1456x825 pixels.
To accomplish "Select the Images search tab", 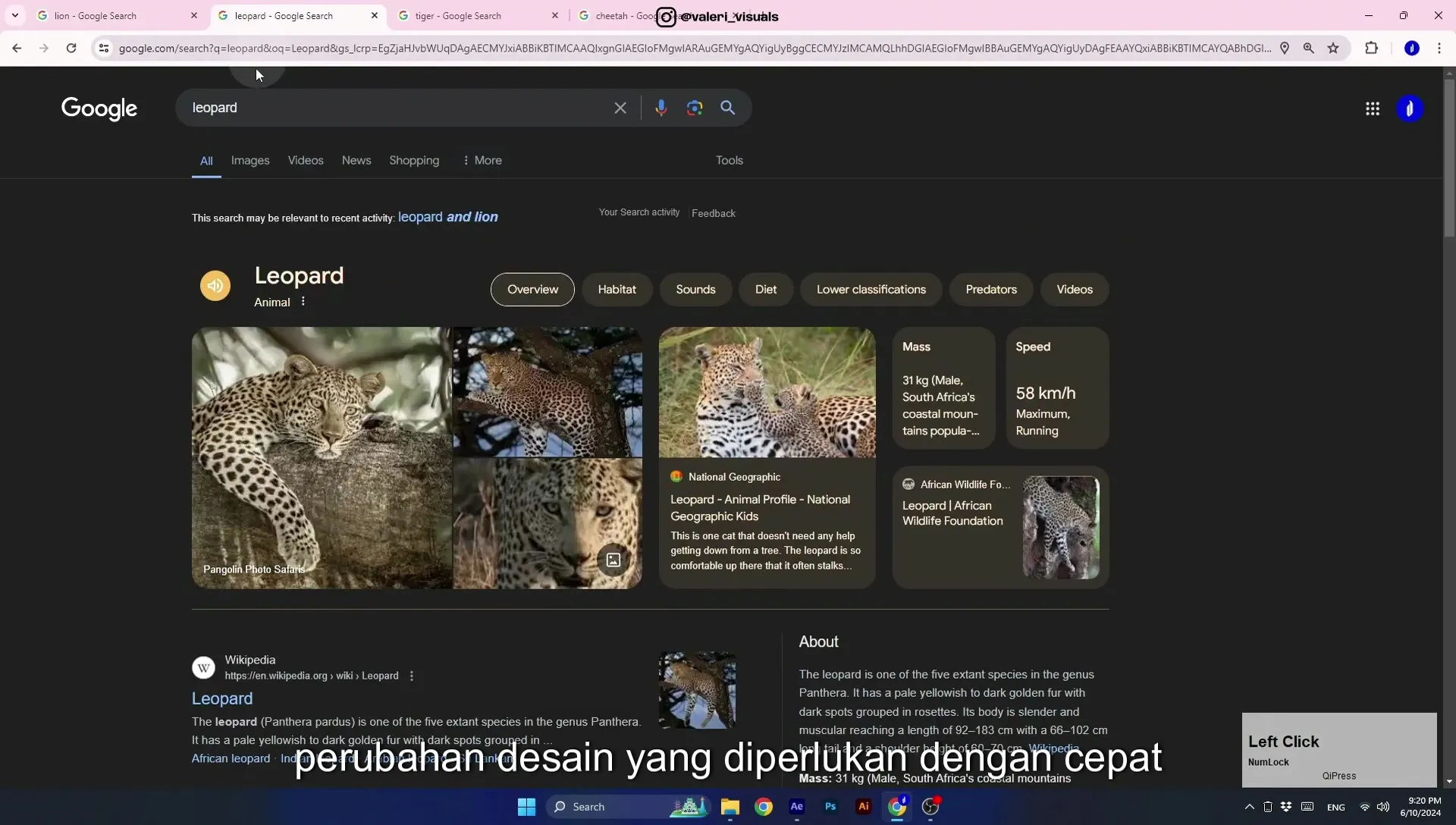I will coord(250,161).
